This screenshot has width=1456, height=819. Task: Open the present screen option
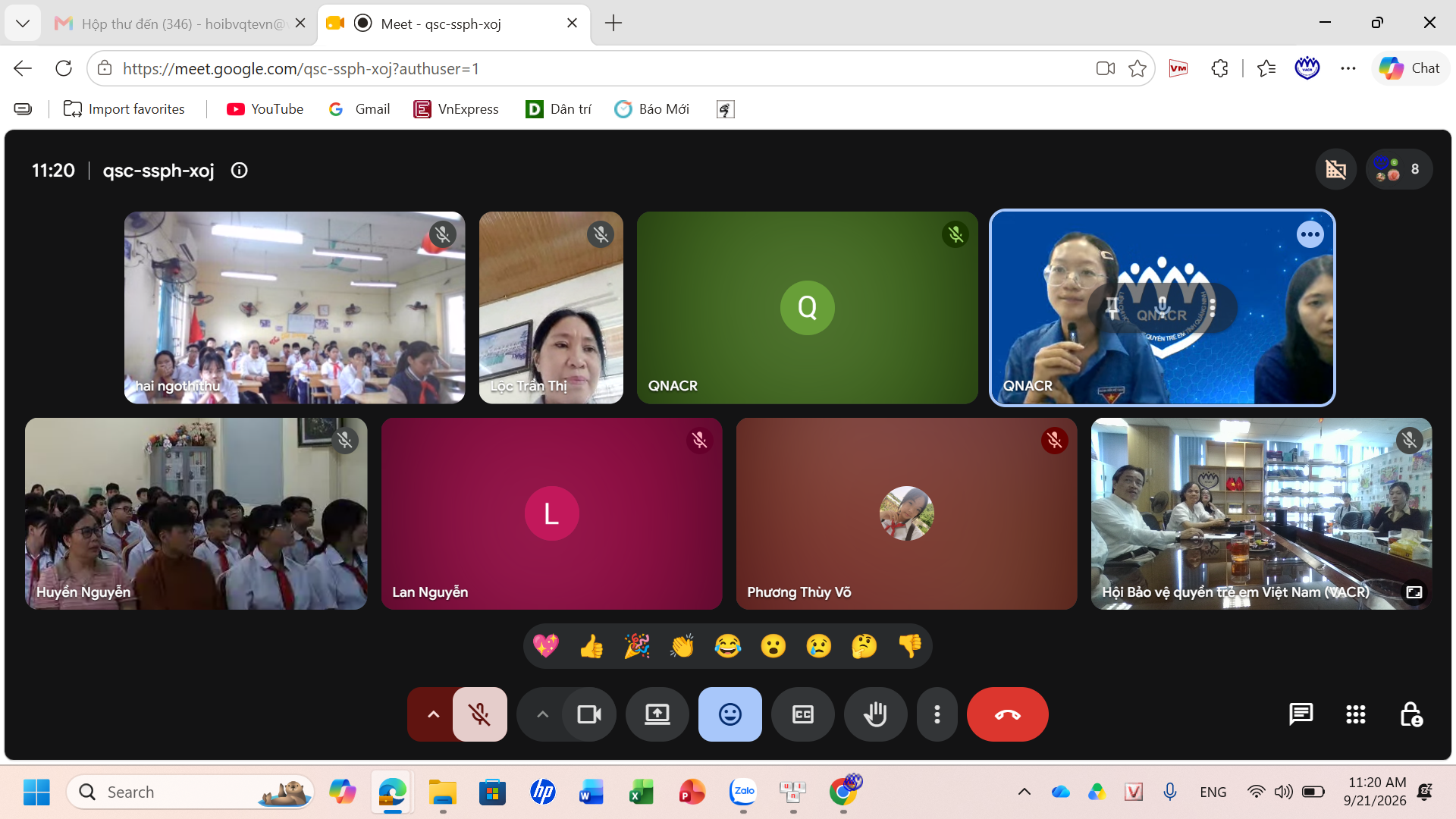tap(657, 714)
